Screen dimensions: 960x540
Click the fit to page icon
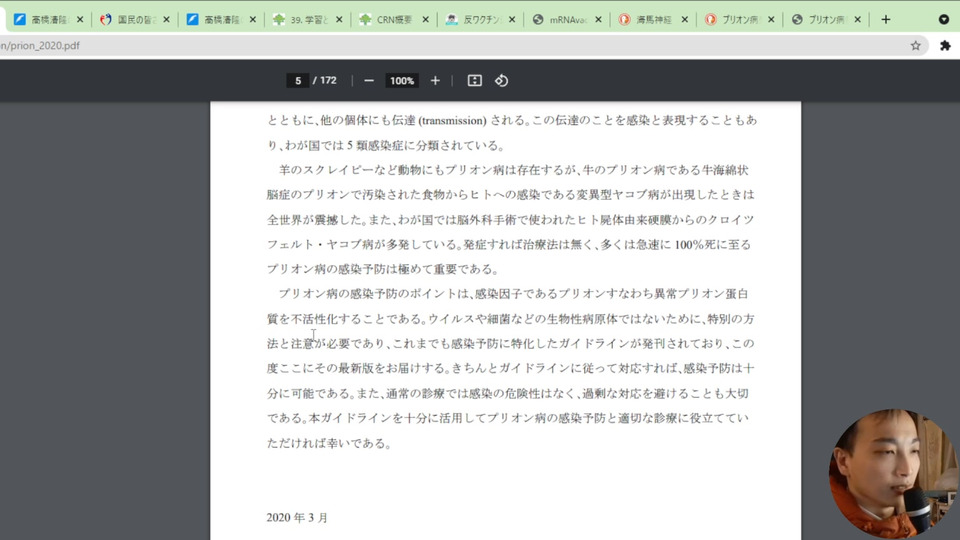click(x=474, y=81)
